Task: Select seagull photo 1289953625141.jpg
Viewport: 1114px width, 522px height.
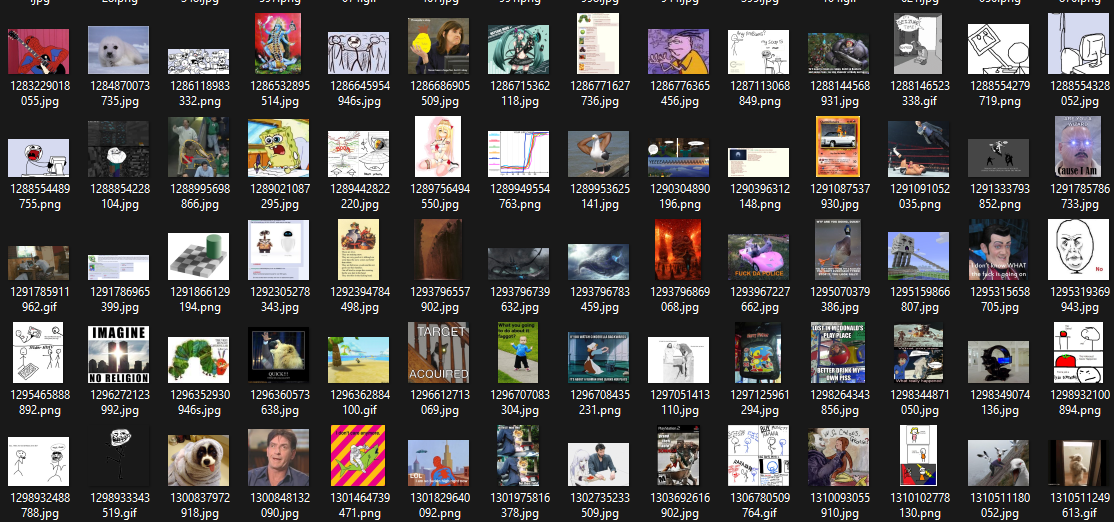Action: coord(598,153)
